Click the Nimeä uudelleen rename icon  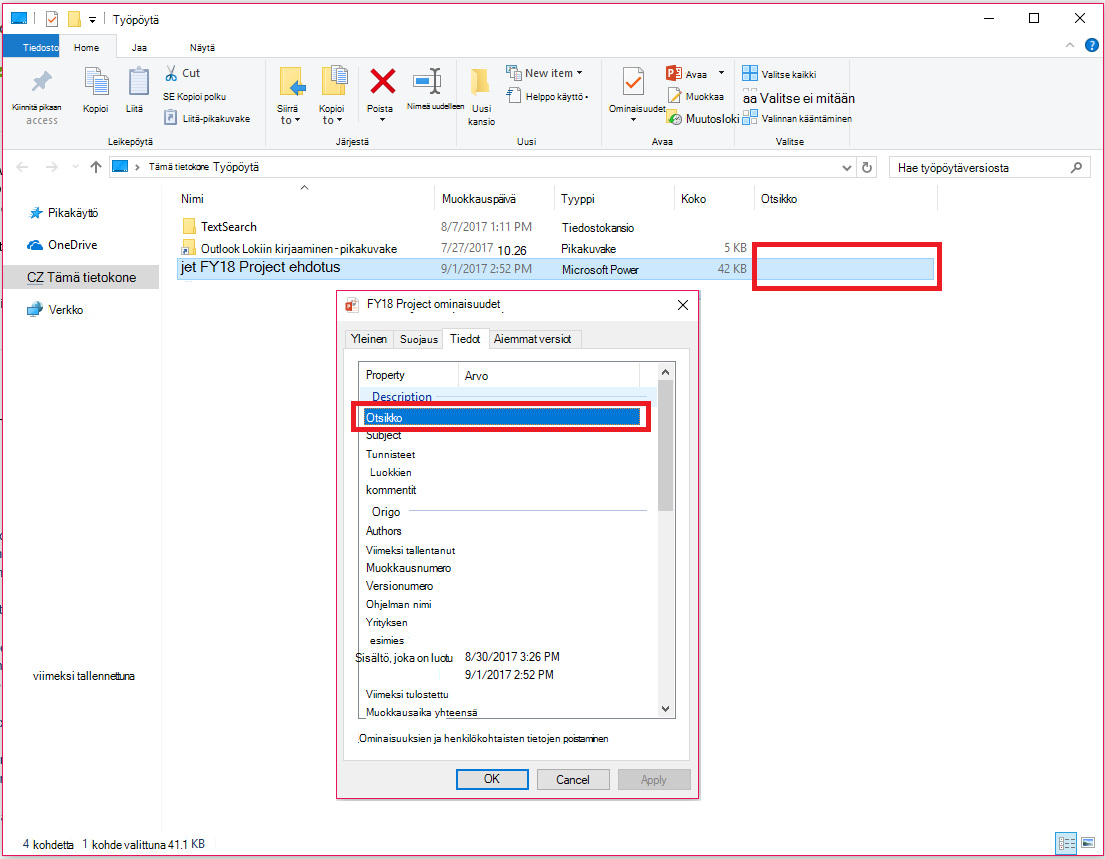(428, 82)
